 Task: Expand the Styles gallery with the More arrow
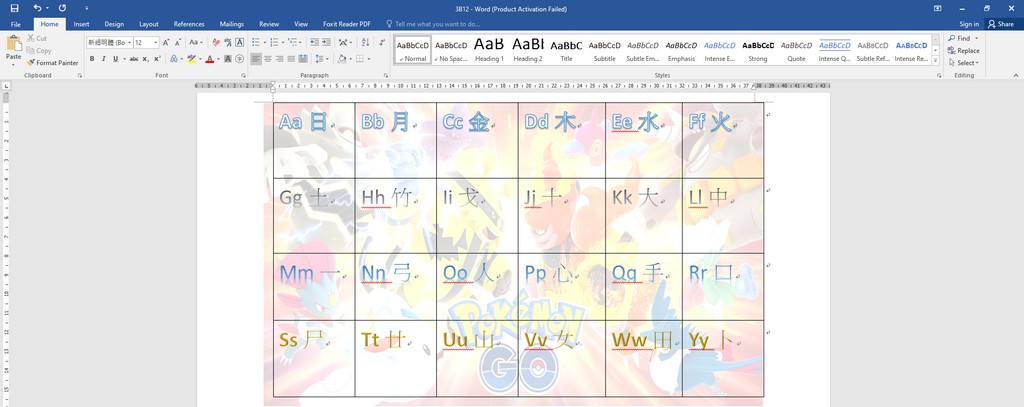(935, 61)
